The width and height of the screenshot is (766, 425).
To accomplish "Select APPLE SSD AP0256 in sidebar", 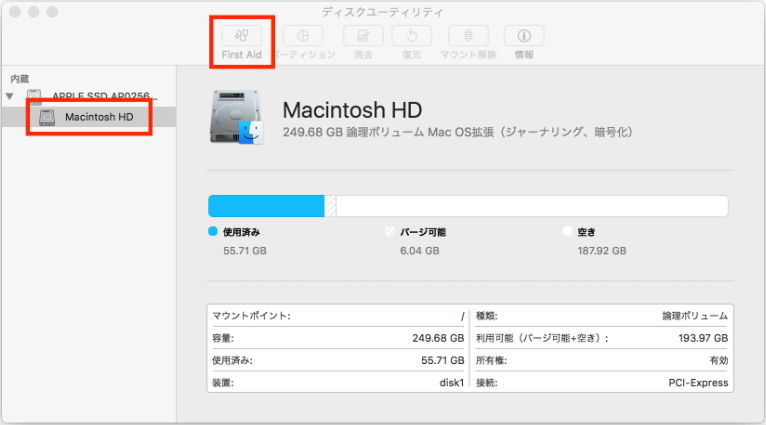I will (x=105, y=96).
